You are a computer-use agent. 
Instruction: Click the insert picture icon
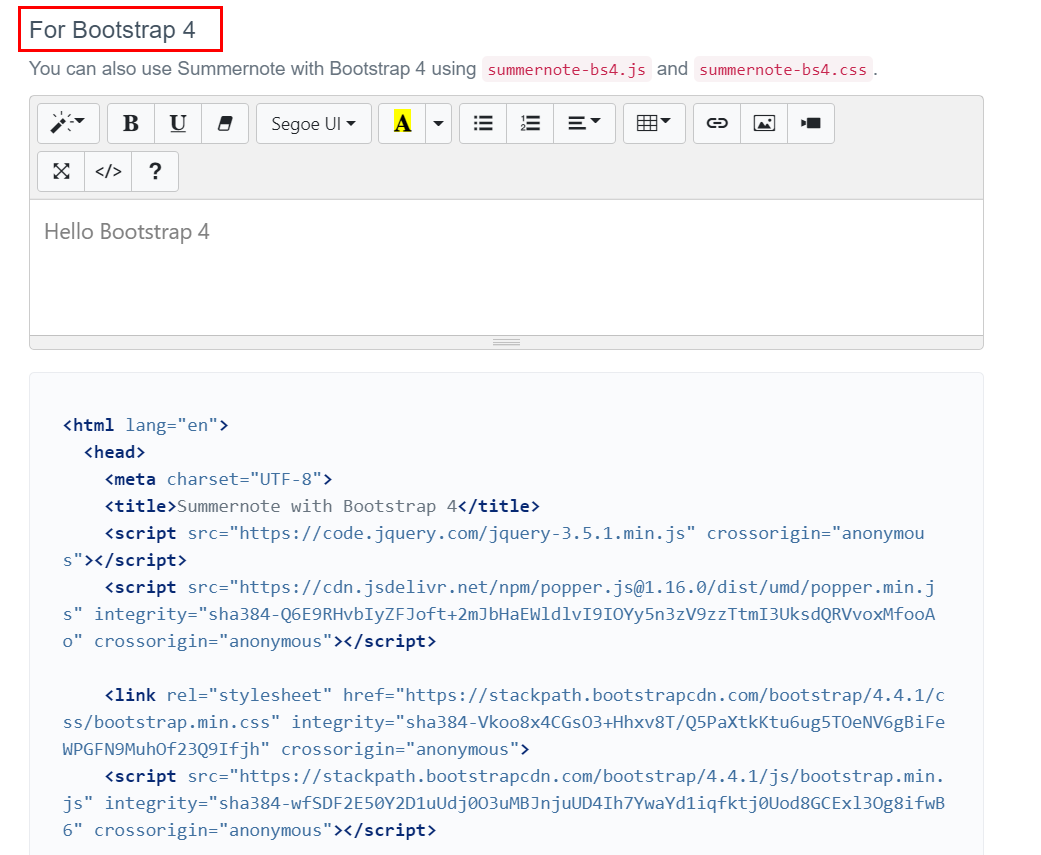(764, 123)
